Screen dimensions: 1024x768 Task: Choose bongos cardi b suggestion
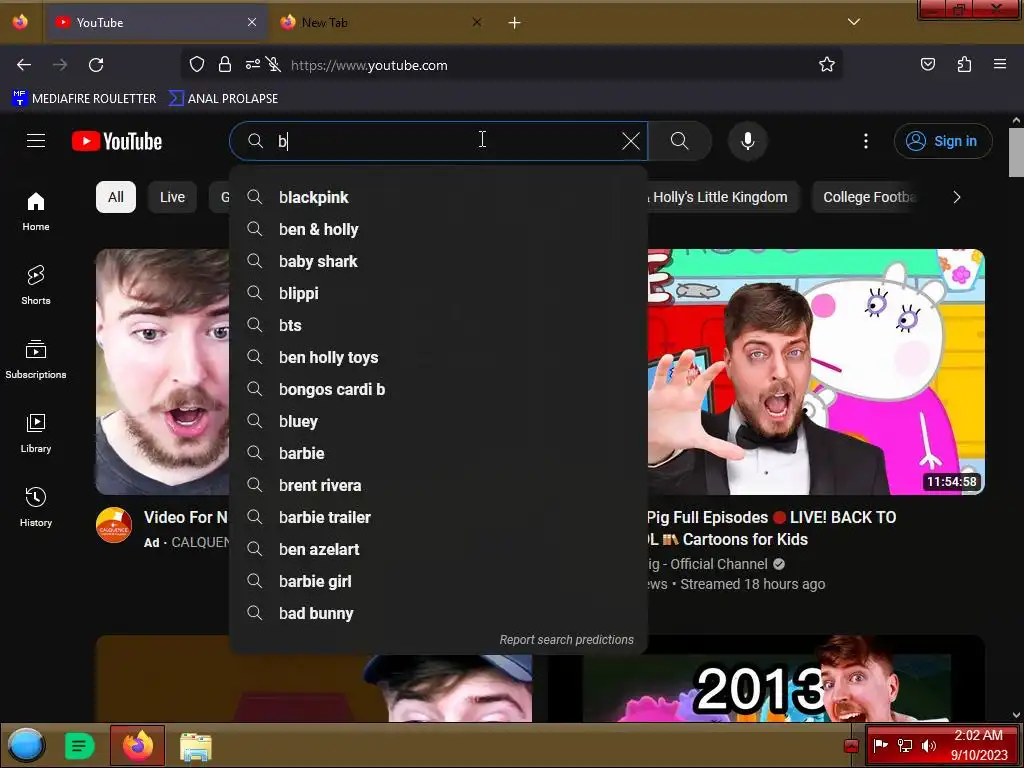438,389
